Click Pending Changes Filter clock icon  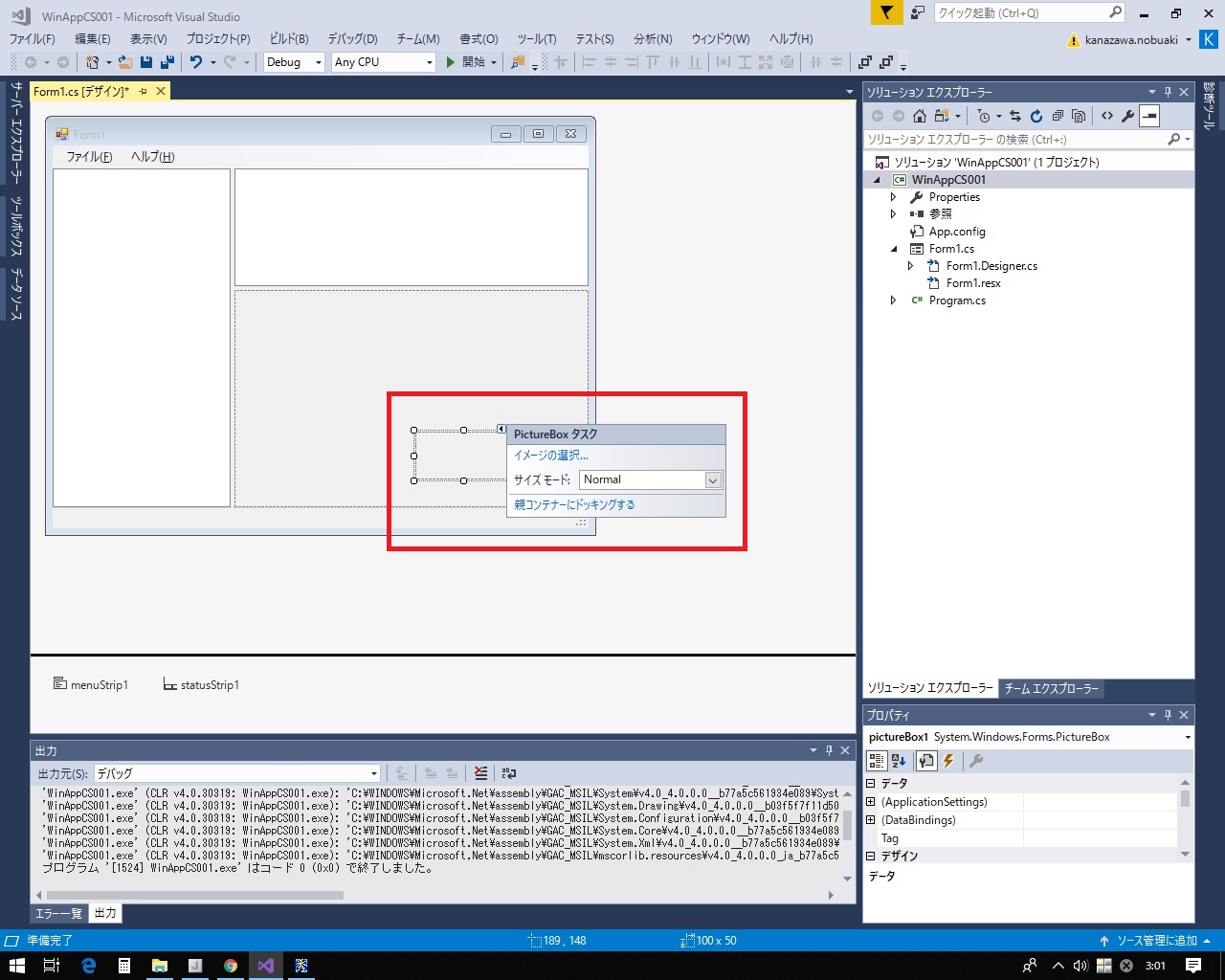tap(984, 116)
